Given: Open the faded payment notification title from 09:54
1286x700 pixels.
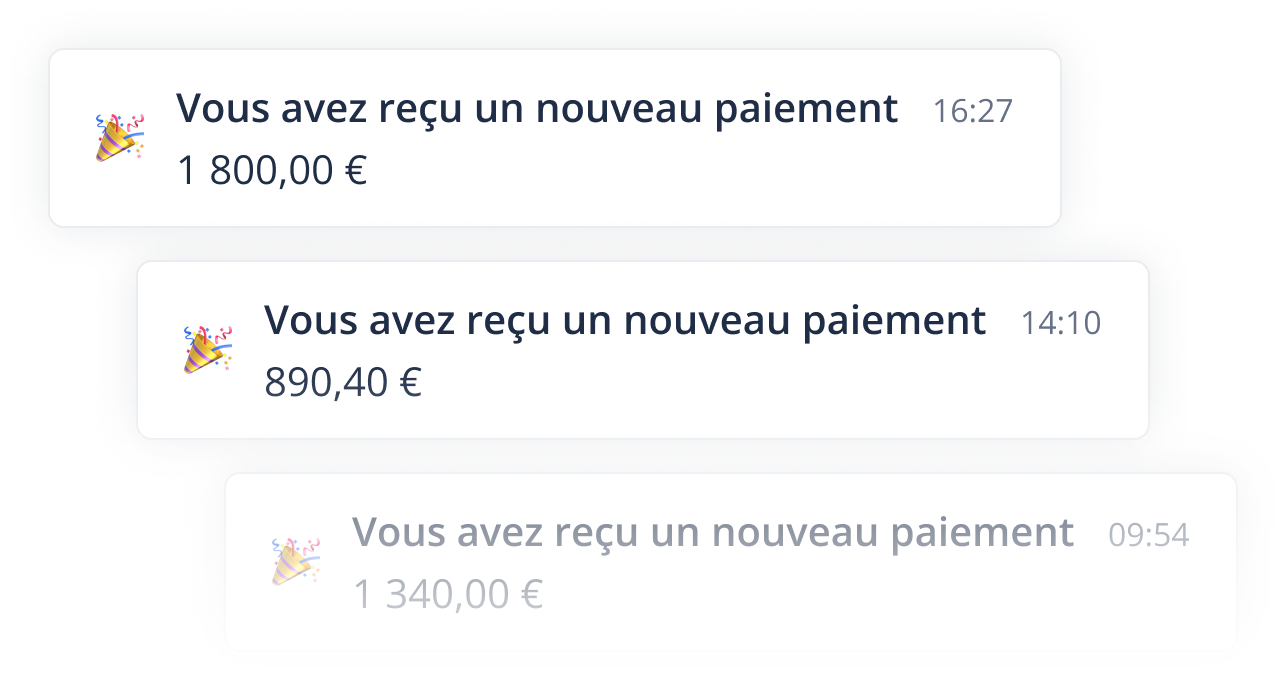Looking at the screenshot, I should pos(712,532).
